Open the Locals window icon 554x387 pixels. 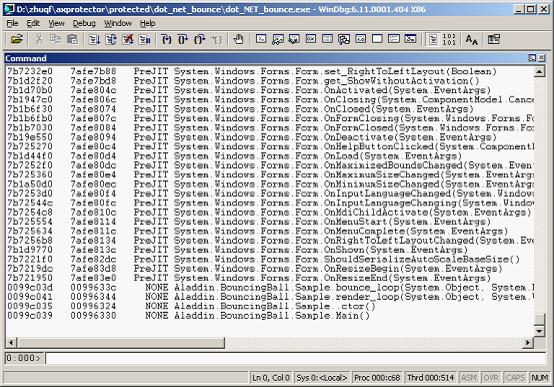pos(294,39)
